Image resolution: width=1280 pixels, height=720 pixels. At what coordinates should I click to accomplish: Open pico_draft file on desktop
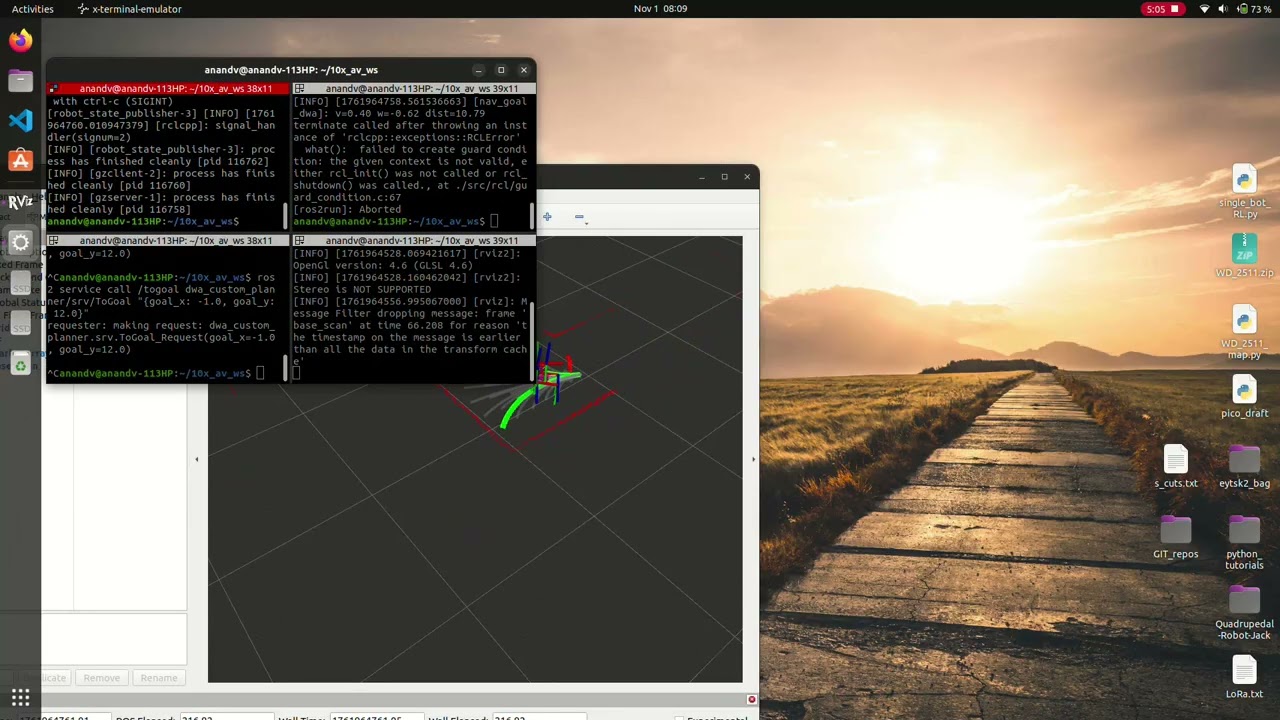pyautogui.click(x=1244, y=397)
